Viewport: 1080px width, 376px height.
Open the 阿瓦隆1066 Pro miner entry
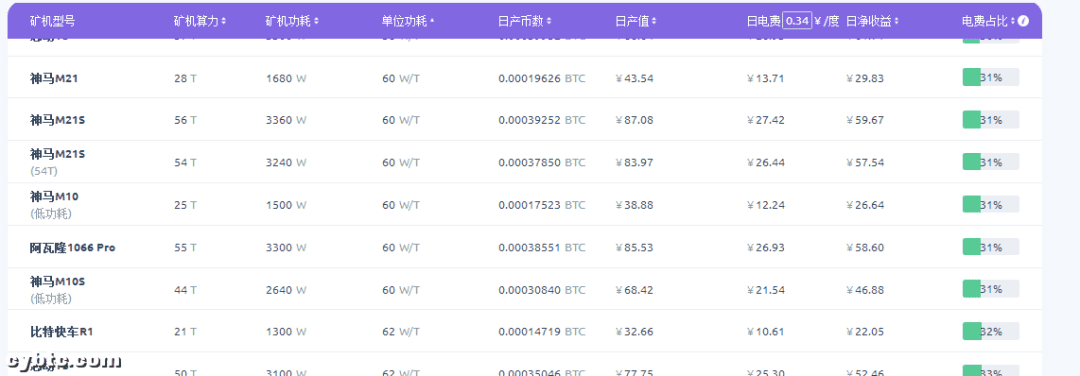coord(72,247)
